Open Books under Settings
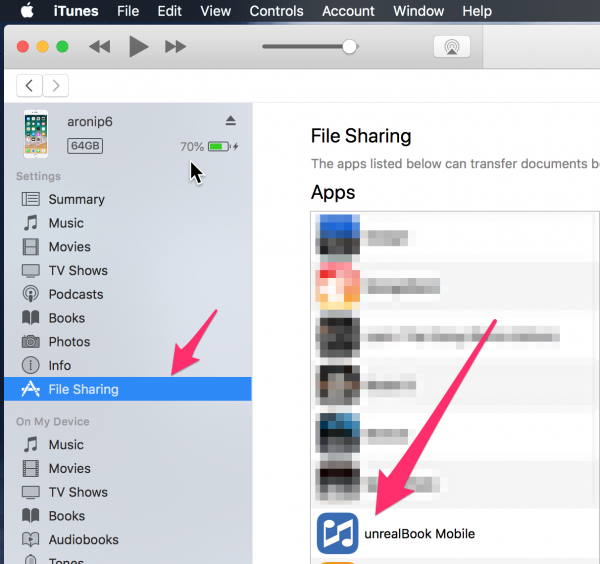 pyautogui.click(x=128, y=318)
